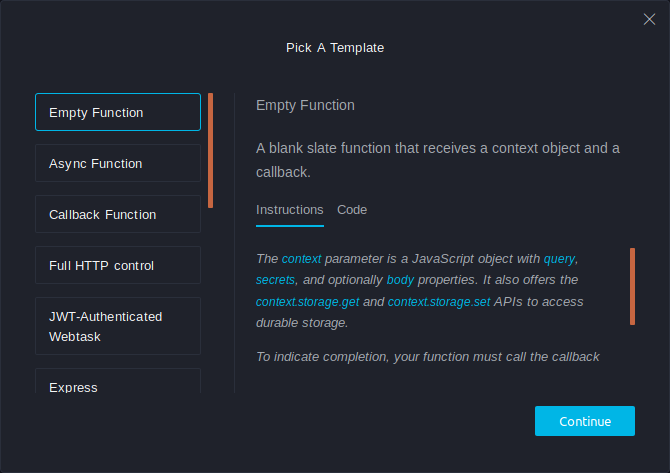670x473 pixels.
Task: Select the Empty Function template
Action: [118, 113]
